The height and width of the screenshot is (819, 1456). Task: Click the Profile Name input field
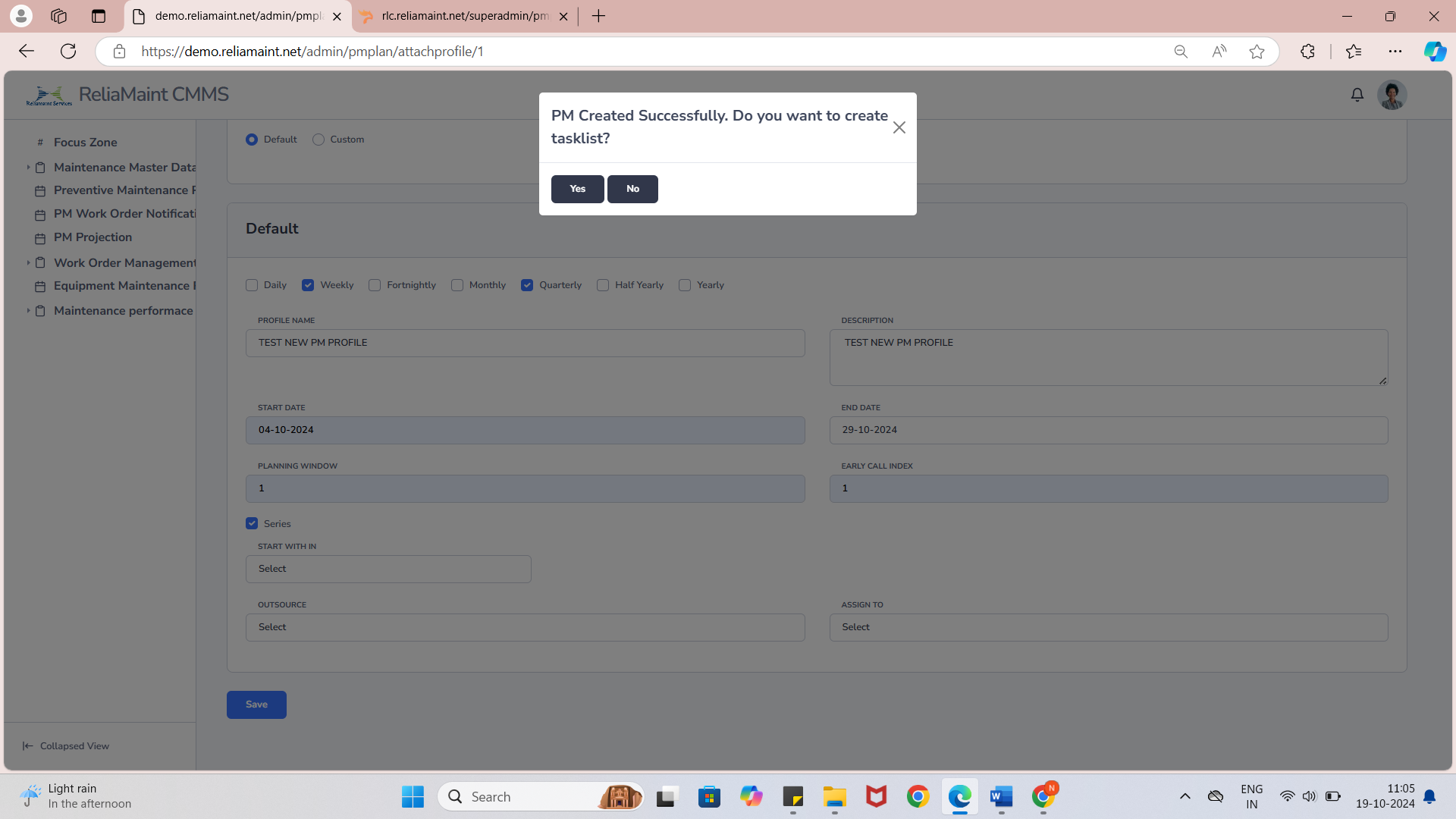(525, 343)
